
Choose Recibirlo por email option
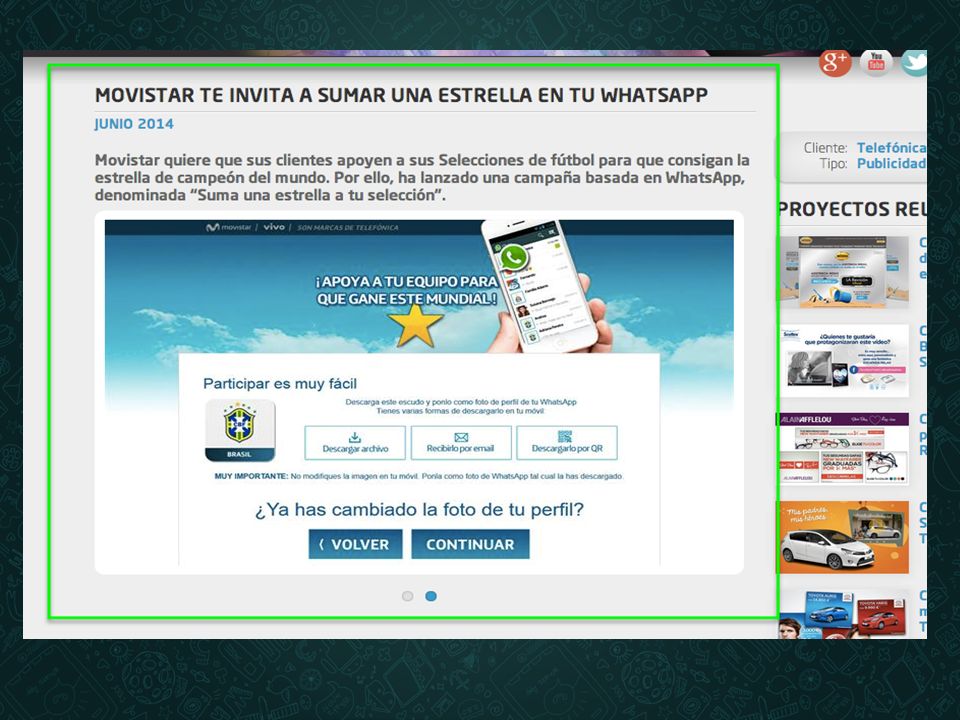pos(460,443)
